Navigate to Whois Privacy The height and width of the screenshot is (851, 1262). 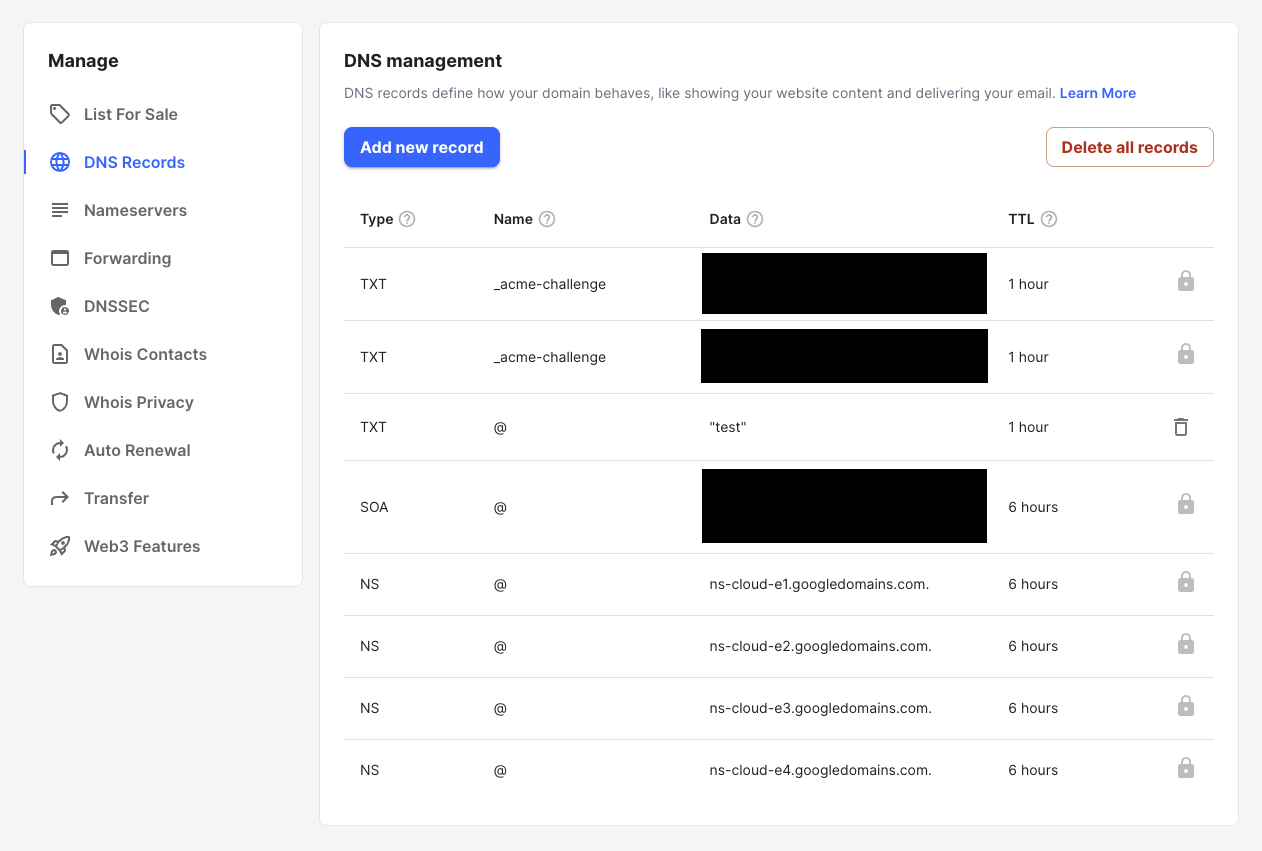[x=138, y=402]
